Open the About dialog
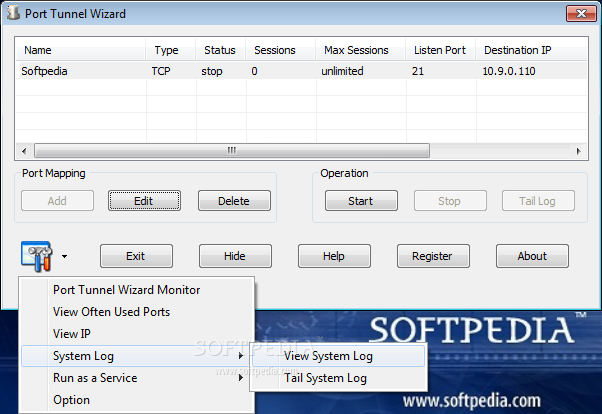602x414 pixels. point(532,256)
